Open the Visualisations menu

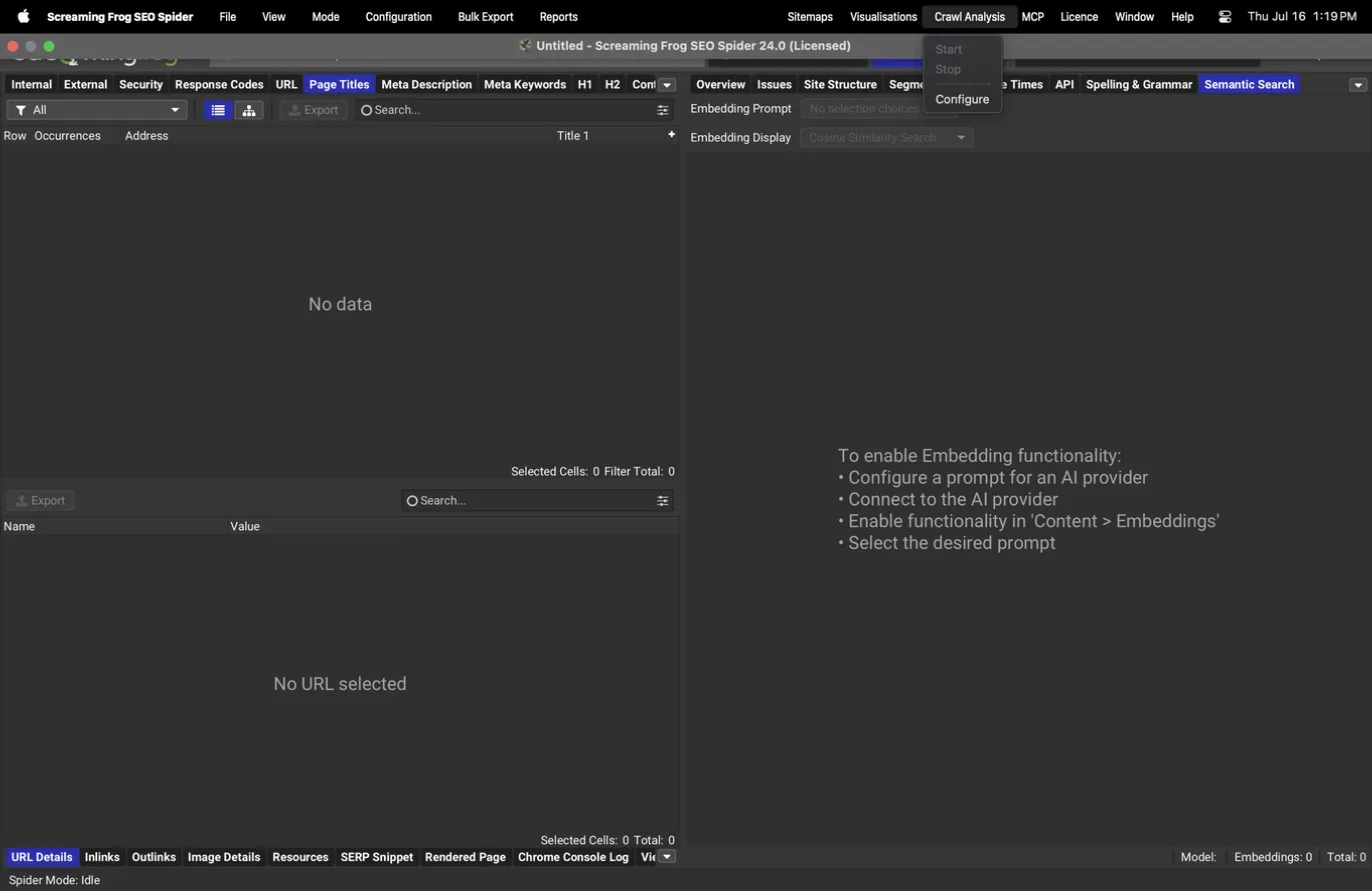click(883, 17)
